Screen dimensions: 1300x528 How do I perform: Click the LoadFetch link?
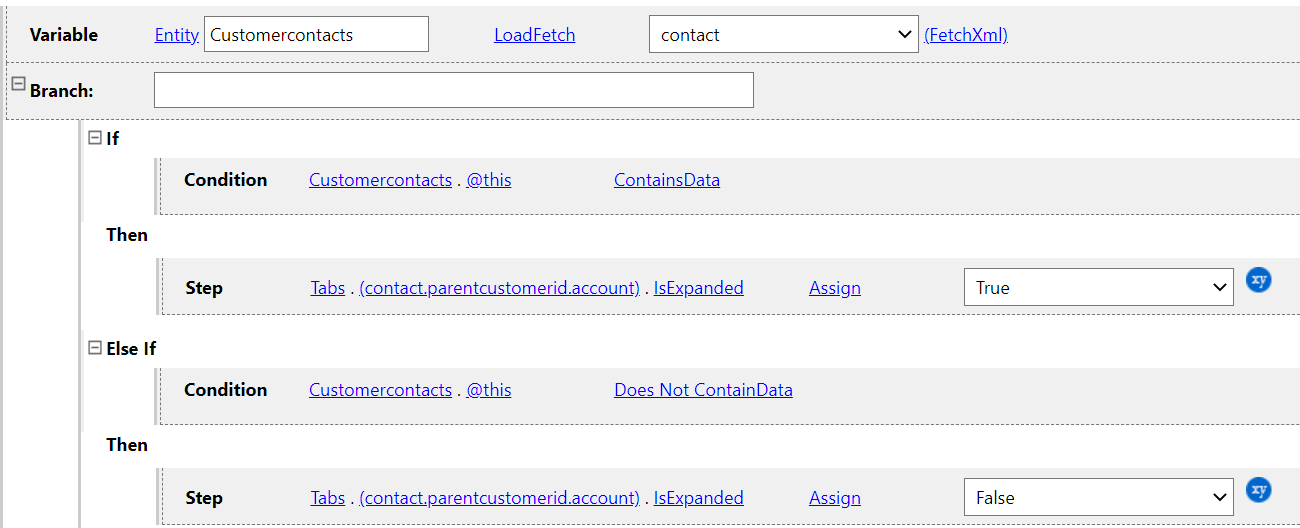pos(534,35)
